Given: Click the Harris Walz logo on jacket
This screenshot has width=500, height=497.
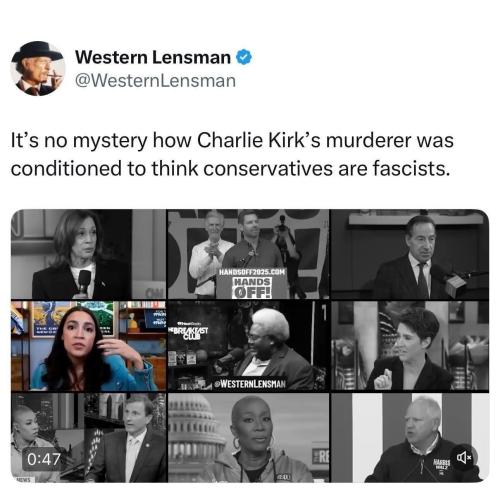Looking at the screenshot, I should coord(441,464).
